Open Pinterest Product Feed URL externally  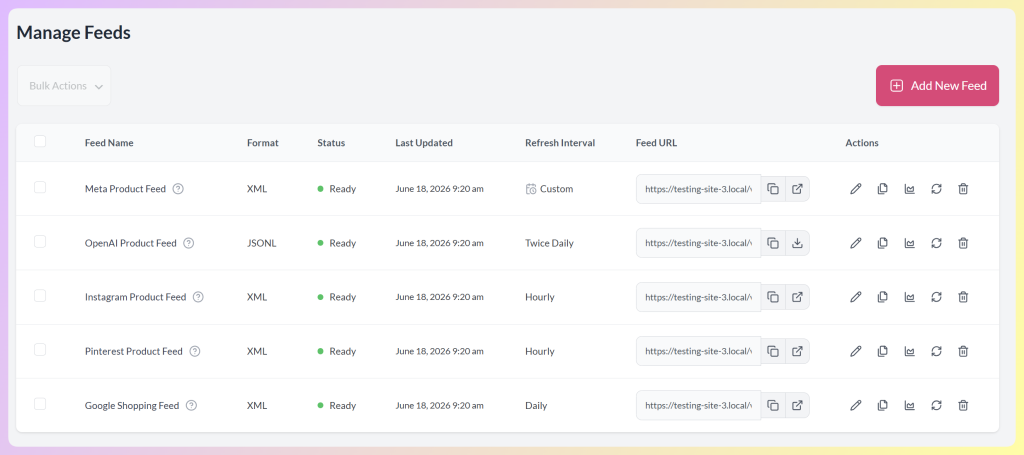point(797,351)
